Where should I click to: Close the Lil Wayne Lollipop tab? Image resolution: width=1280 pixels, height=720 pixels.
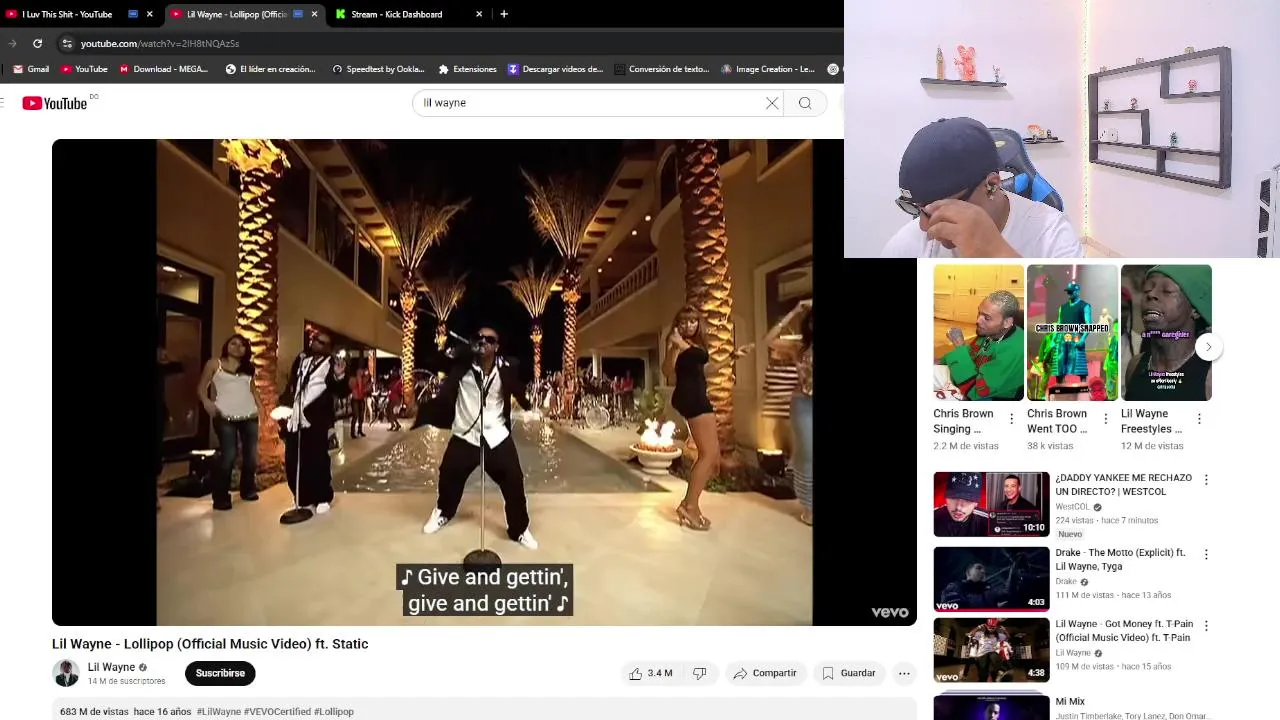click(x=315, y=14)
